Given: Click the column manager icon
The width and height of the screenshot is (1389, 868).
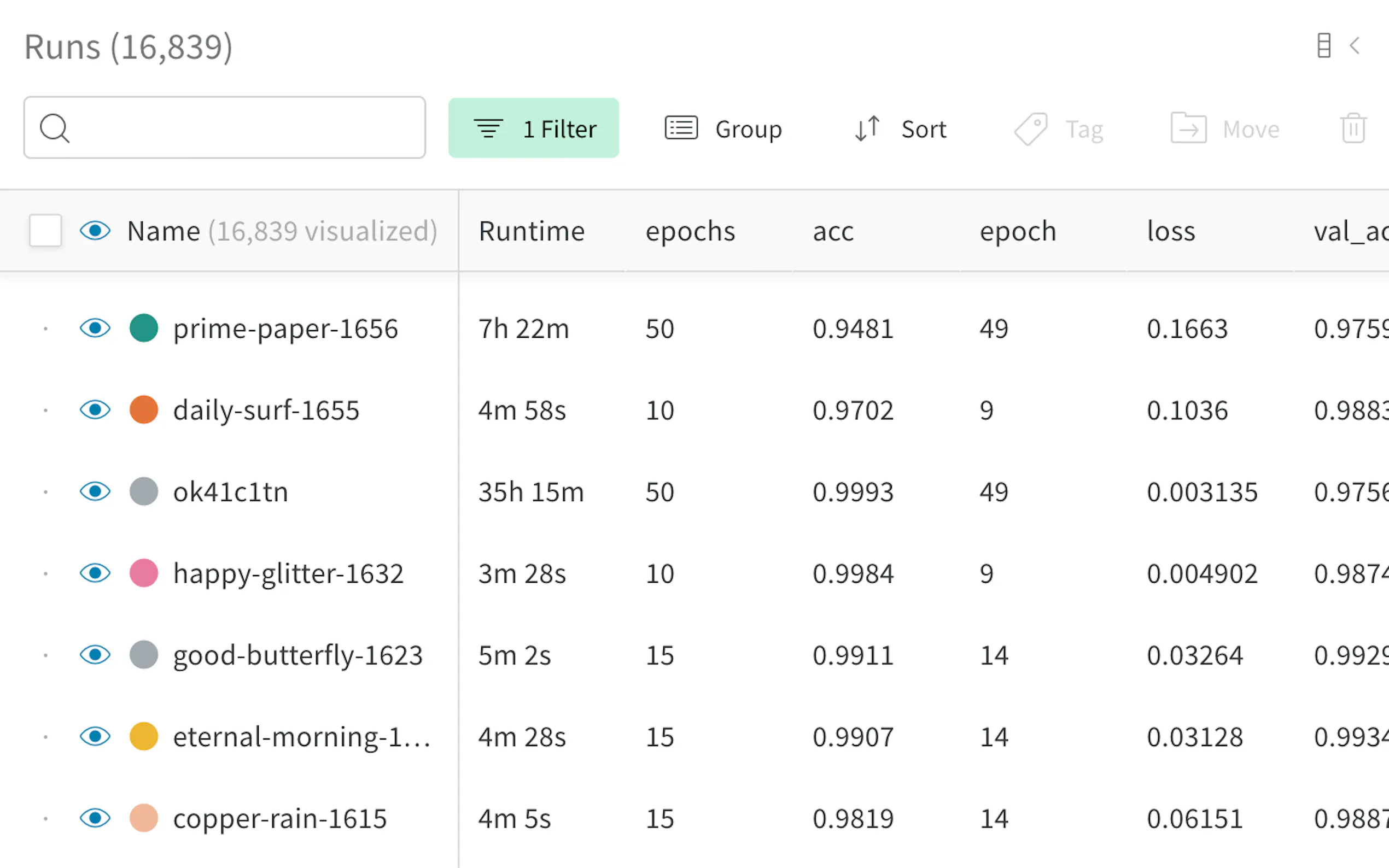Looking at the screenshot, I should (1323, 45).
